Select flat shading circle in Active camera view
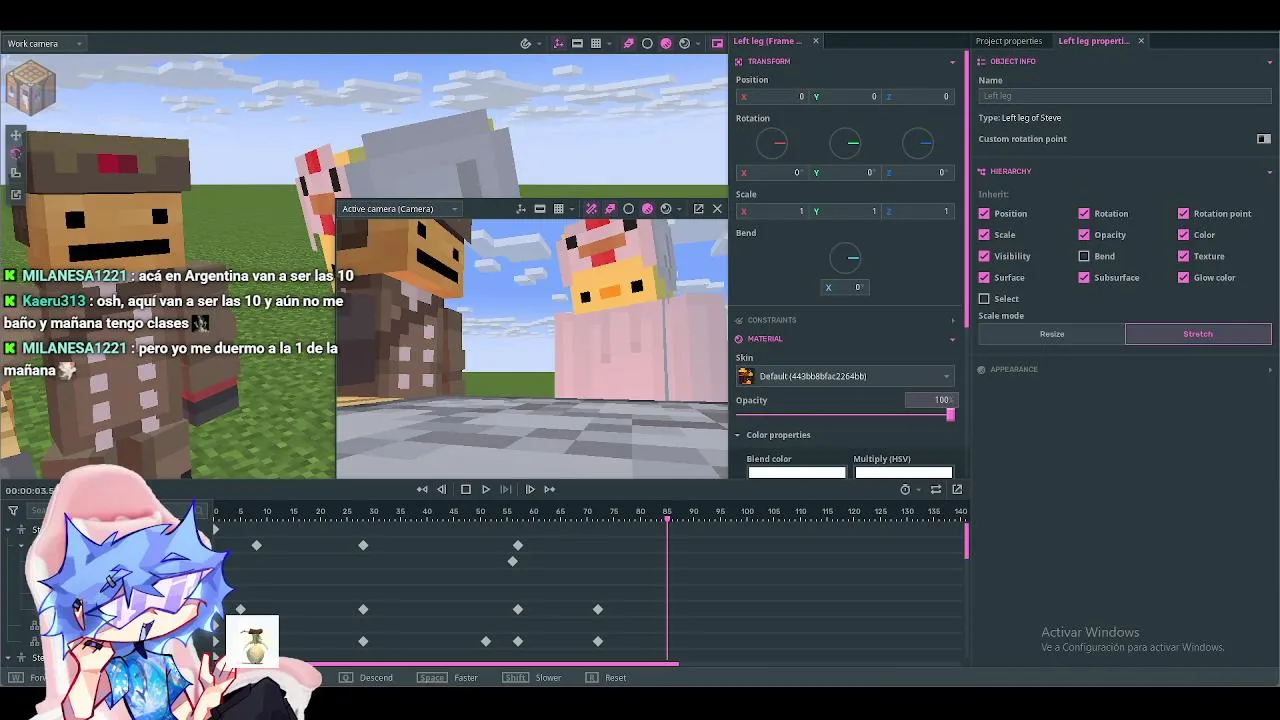1280x720 pixels. 628,209
